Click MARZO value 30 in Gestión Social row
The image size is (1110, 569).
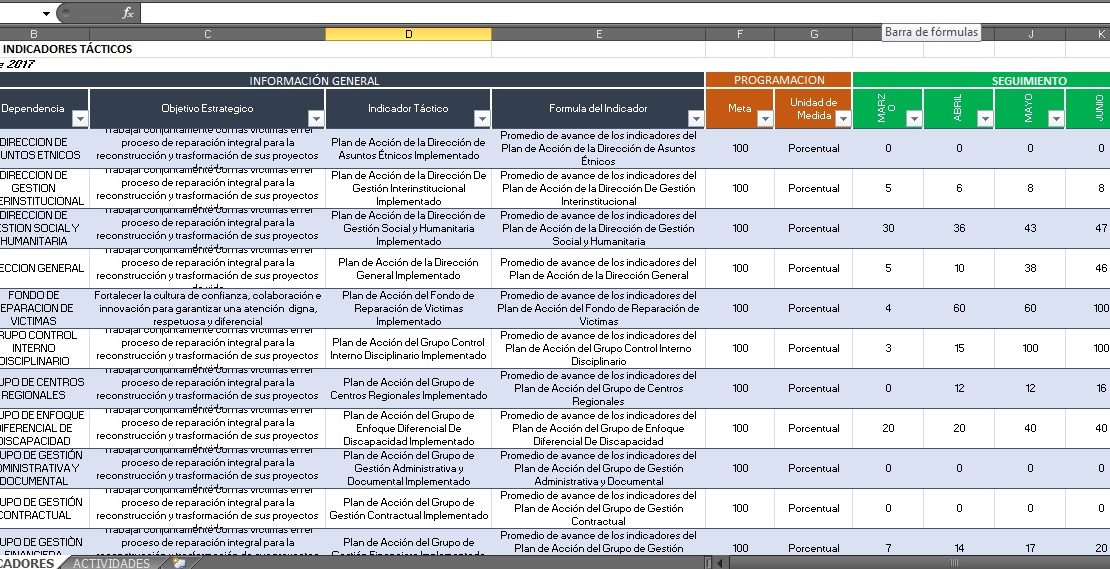pyautogui.click(x=888, y=228)
